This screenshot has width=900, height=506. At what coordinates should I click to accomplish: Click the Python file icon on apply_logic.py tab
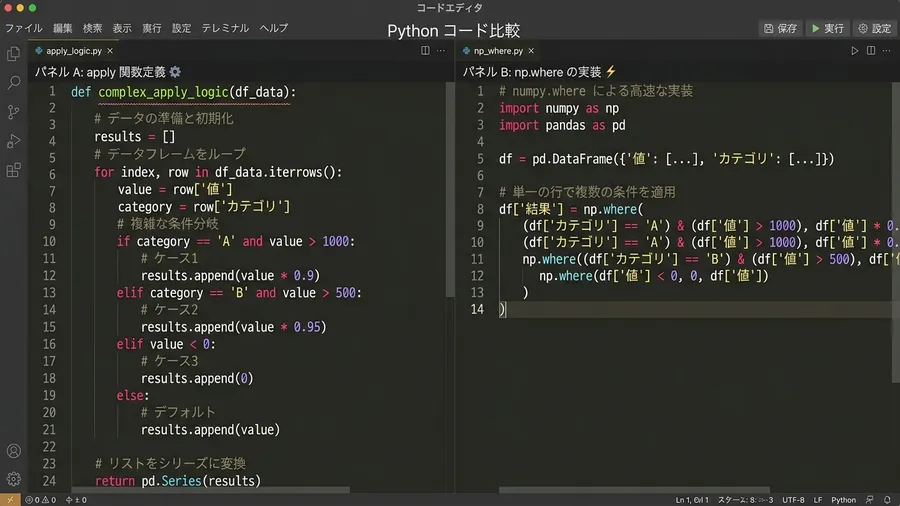(x=39, y=51)
